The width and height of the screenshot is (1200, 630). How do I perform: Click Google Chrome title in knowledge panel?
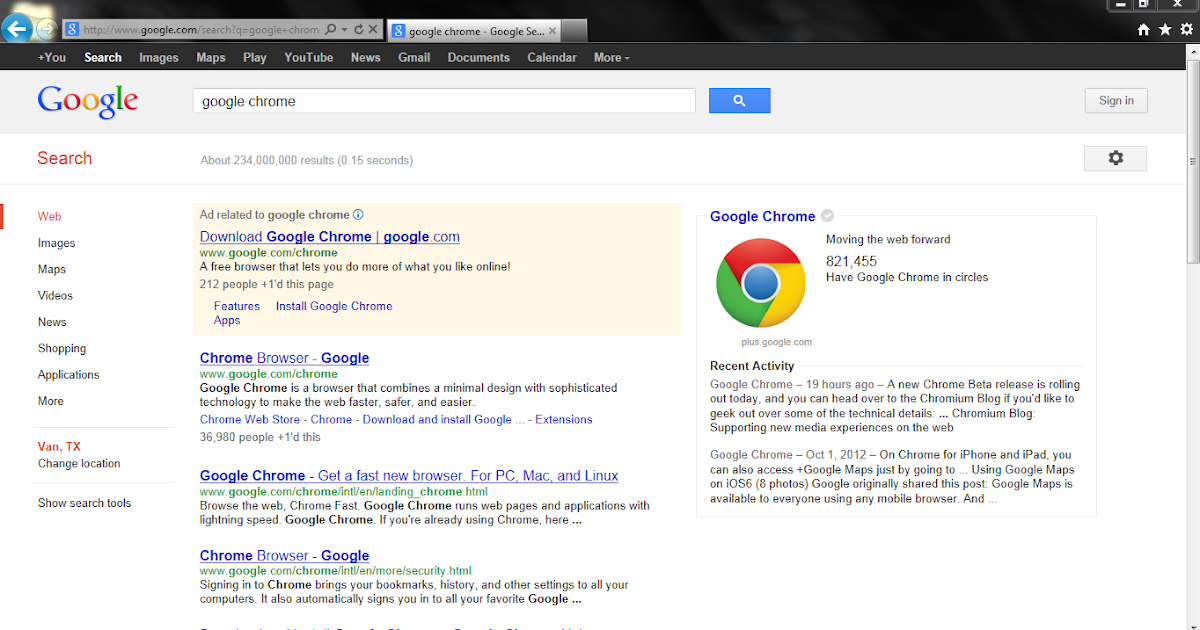pyautogui.click(x=762, y=216)
